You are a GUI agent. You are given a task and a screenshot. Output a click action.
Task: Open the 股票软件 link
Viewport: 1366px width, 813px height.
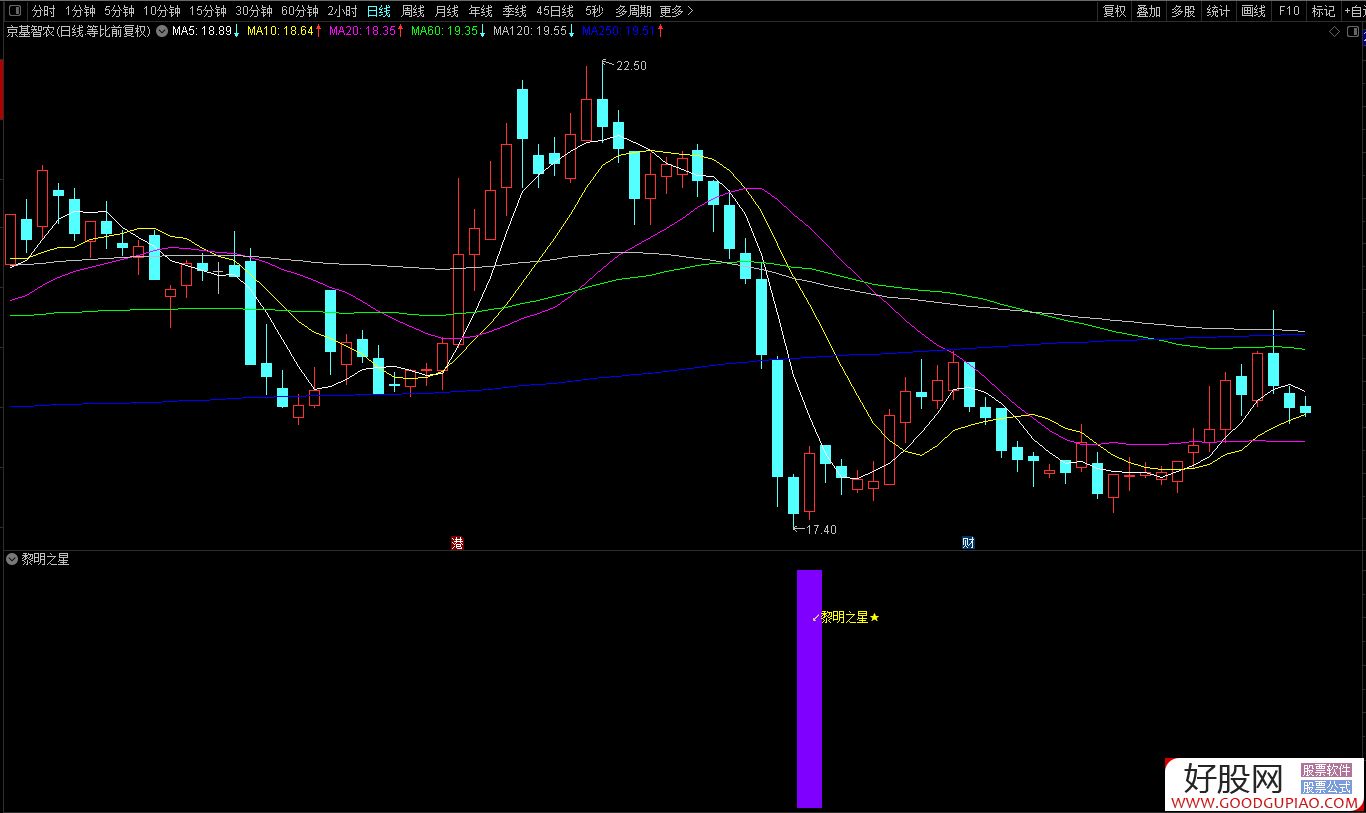[x=1327, y=771]
